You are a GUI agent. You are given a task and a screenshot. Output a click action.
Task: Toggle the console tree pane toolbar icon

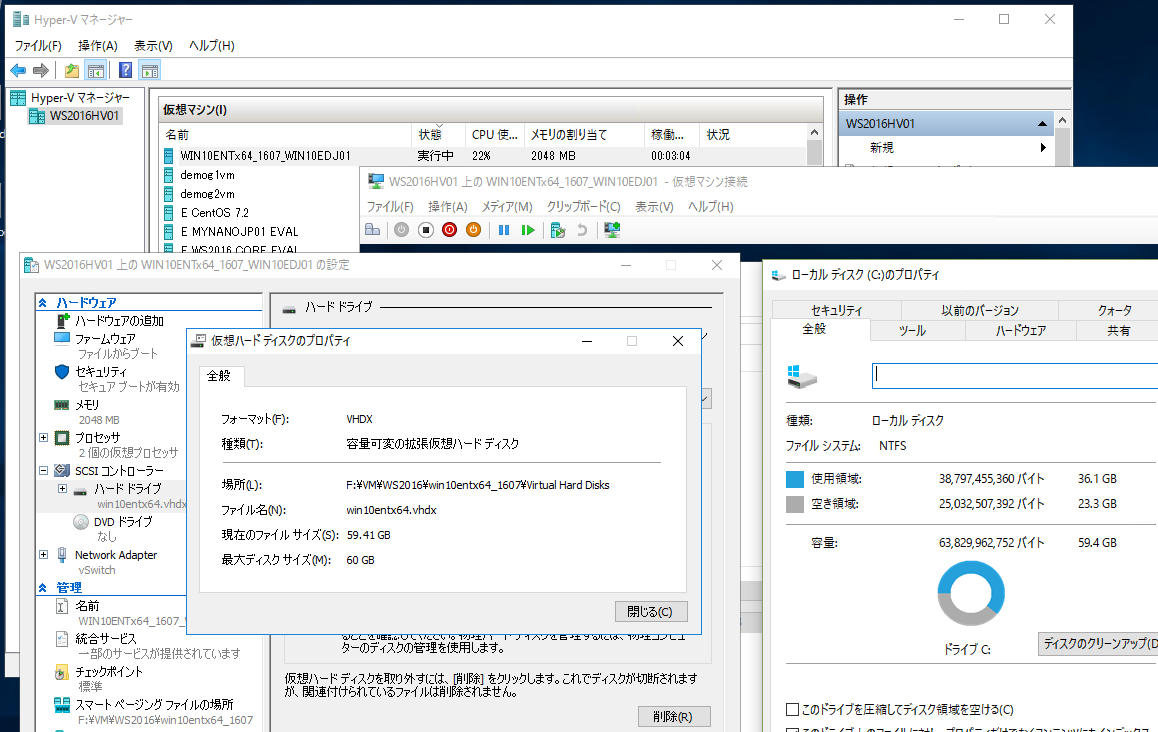coord(95,70)
